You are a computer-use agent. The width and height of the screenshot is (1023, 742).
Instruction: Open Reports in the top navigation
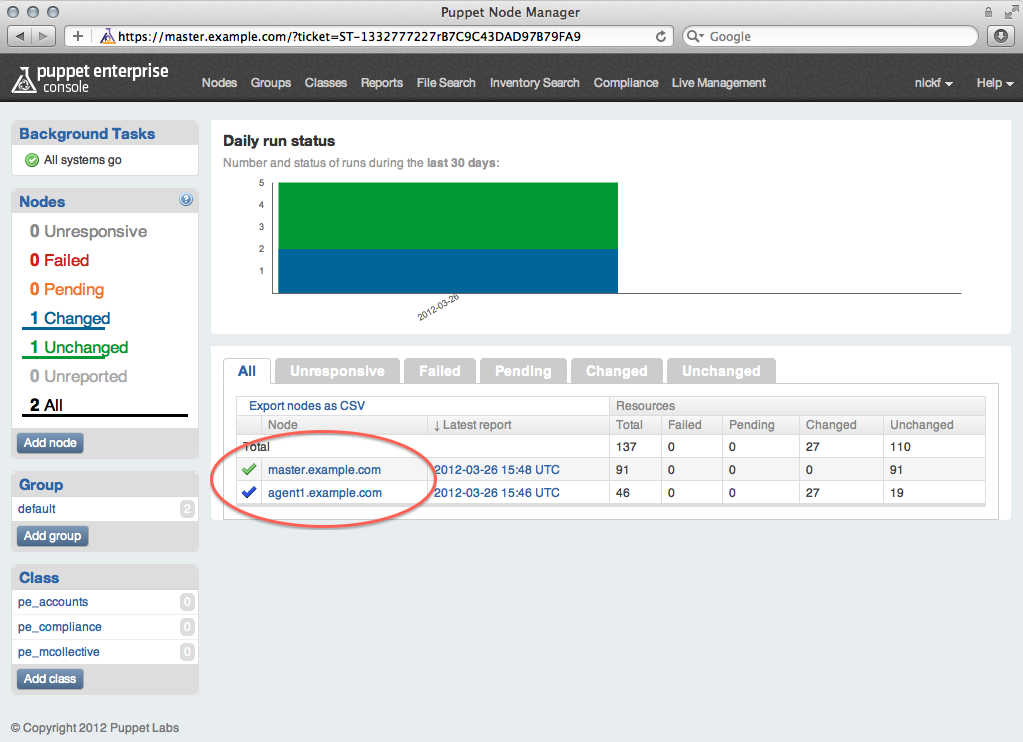(382, 83)
